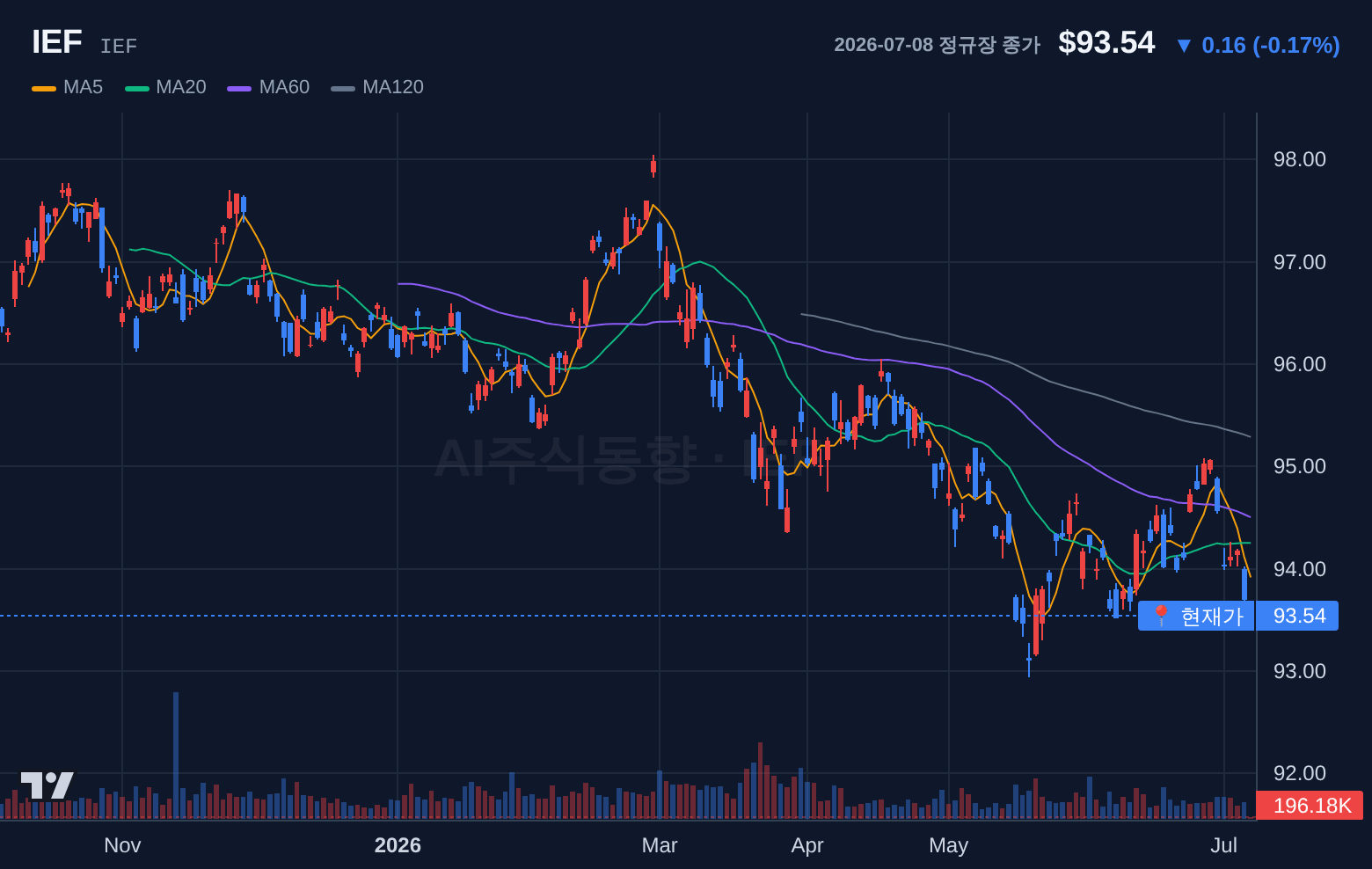
Task: Click the red 196.18K volume badge
Action: (1310, 806)
